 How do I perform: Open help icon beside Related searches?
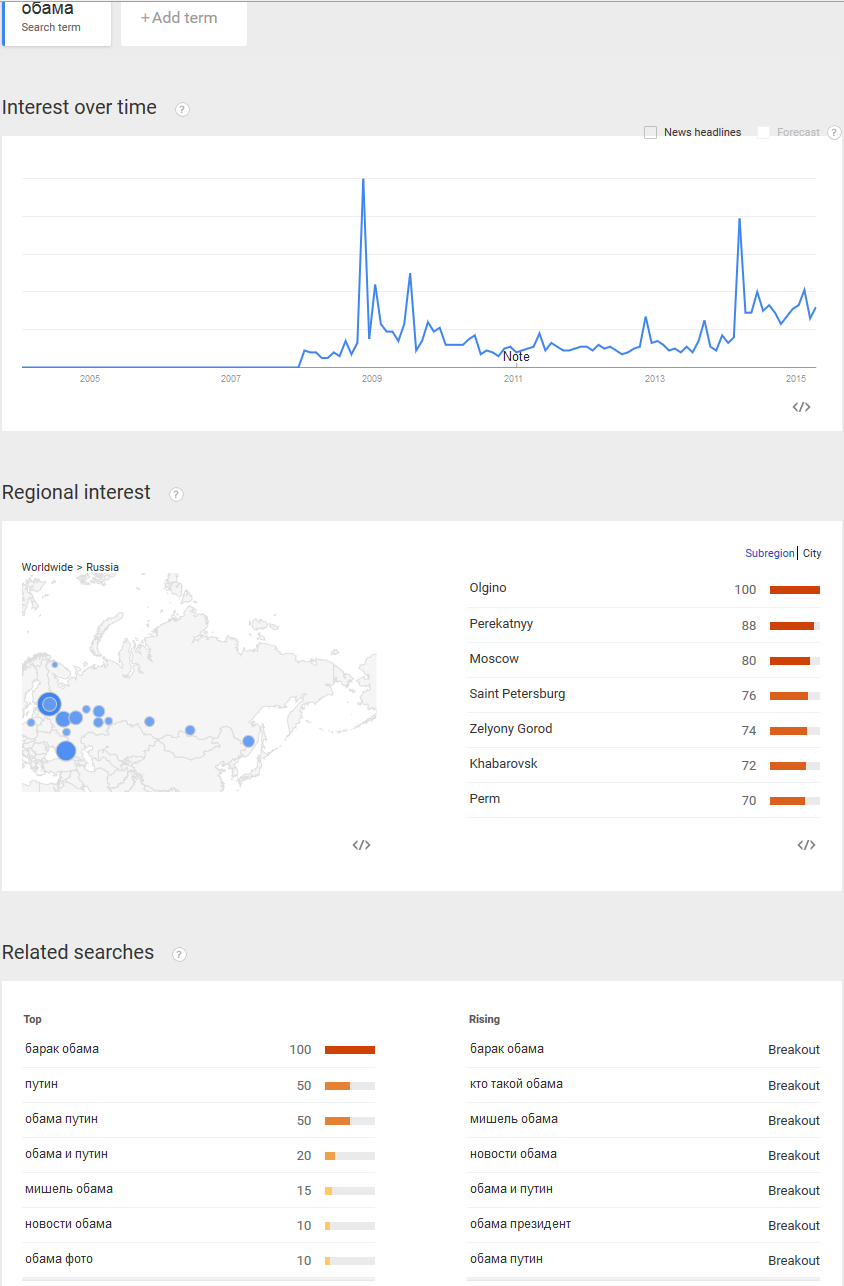coord(179,954)
